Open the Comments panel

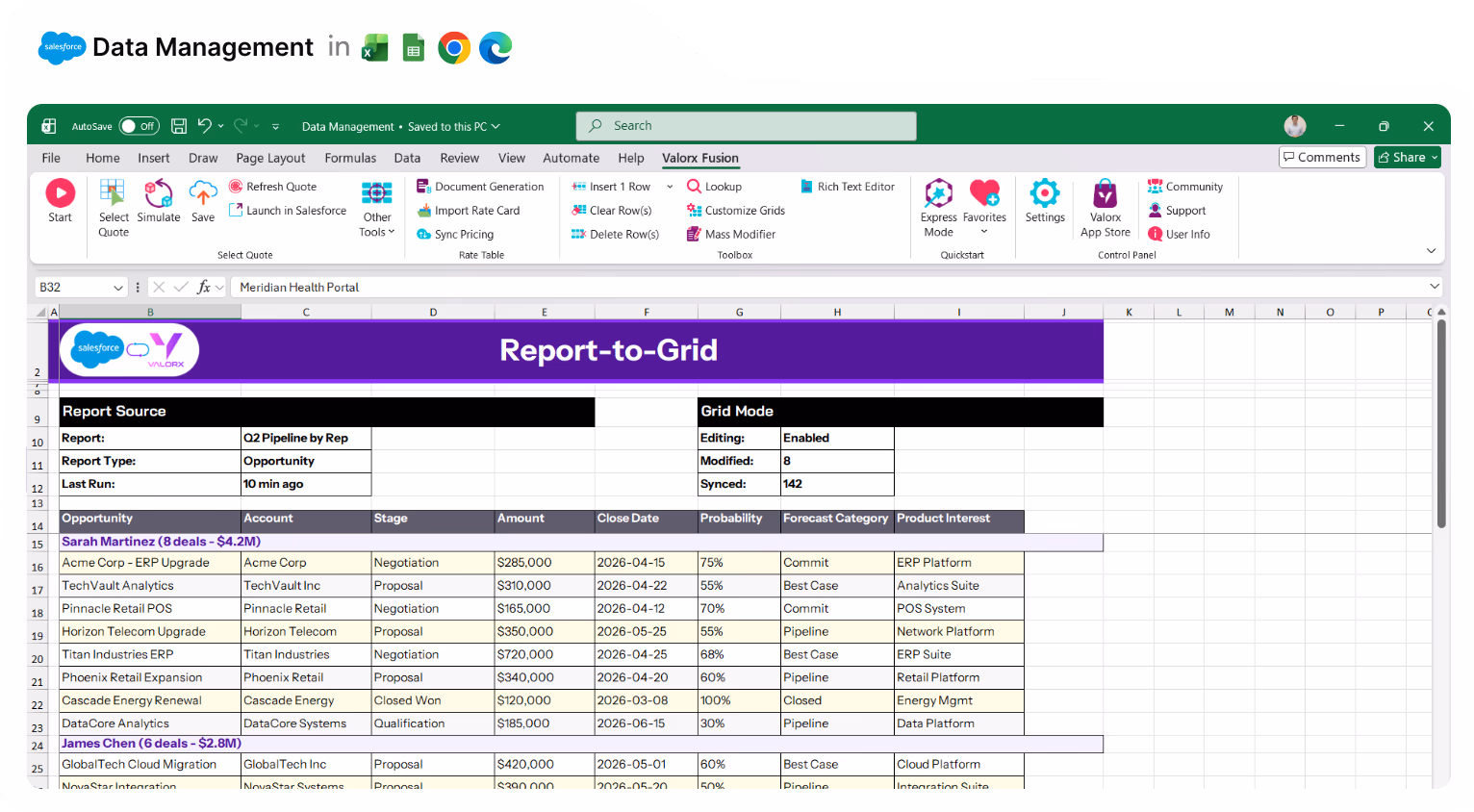click(x=1322, y=157)
